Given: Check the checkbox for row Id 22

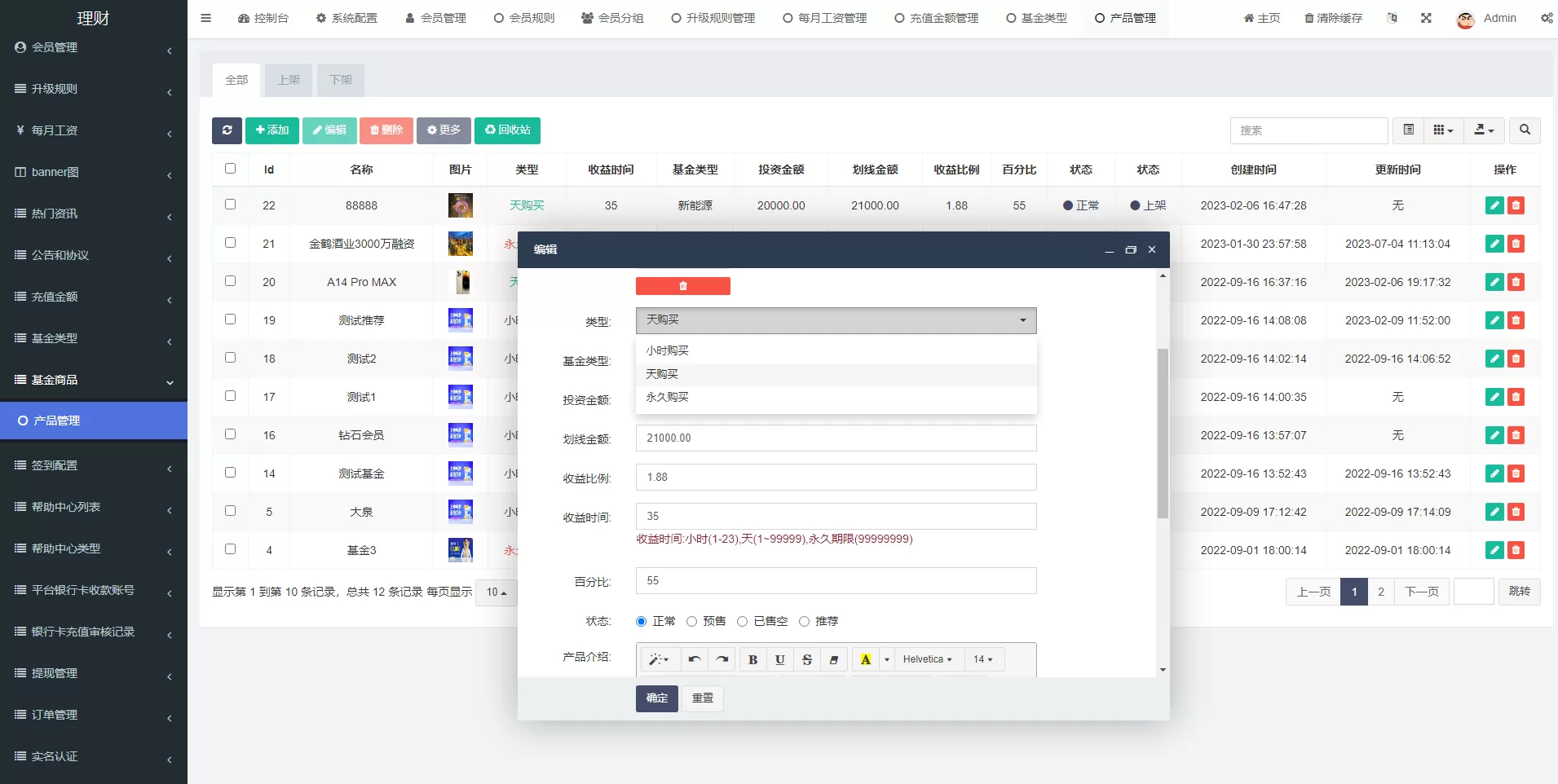Looking at the screenshot, I should pyautogui.click(x=230, y=205).
